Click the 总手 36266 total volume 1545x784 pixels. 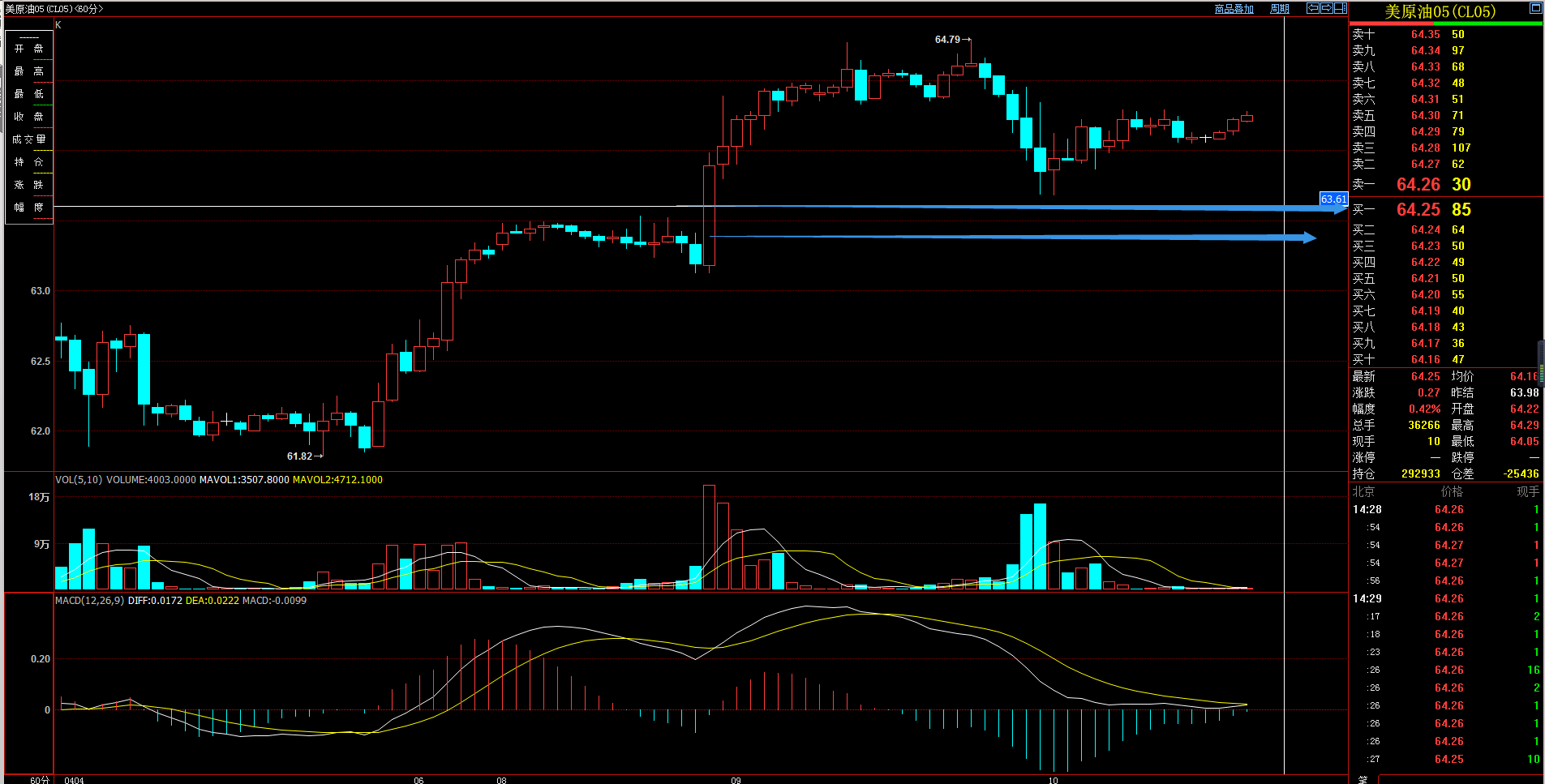point(1424,425)
